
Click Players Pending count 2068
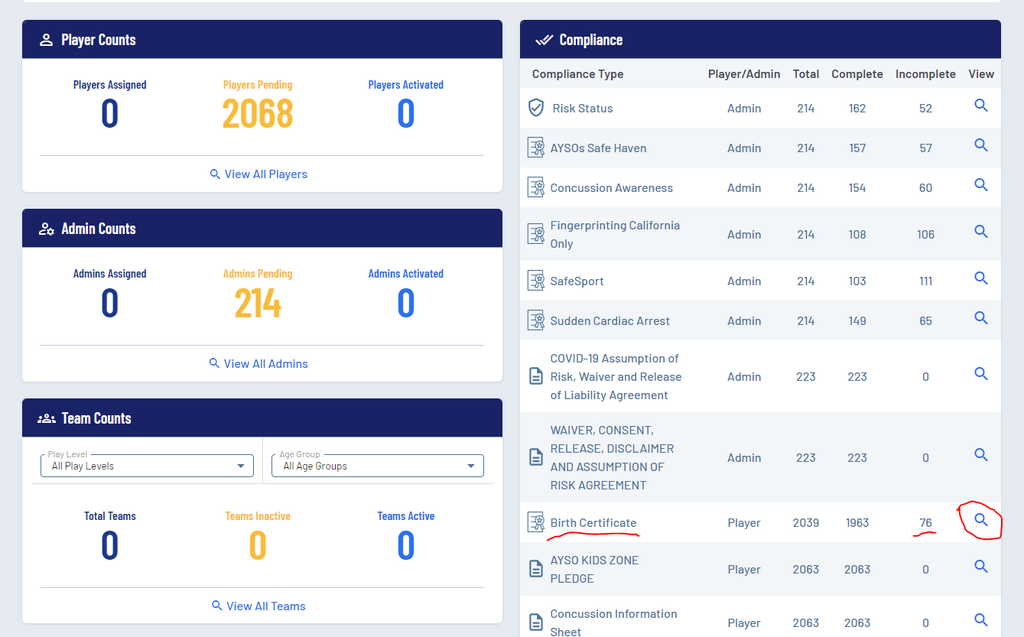point(258,115)
